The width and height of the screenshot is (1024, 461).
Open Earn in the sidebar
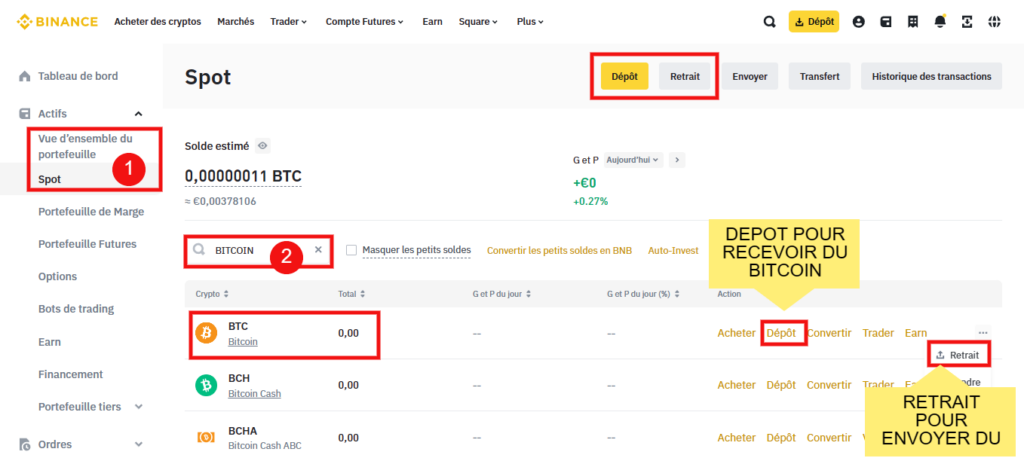[50, 342]
